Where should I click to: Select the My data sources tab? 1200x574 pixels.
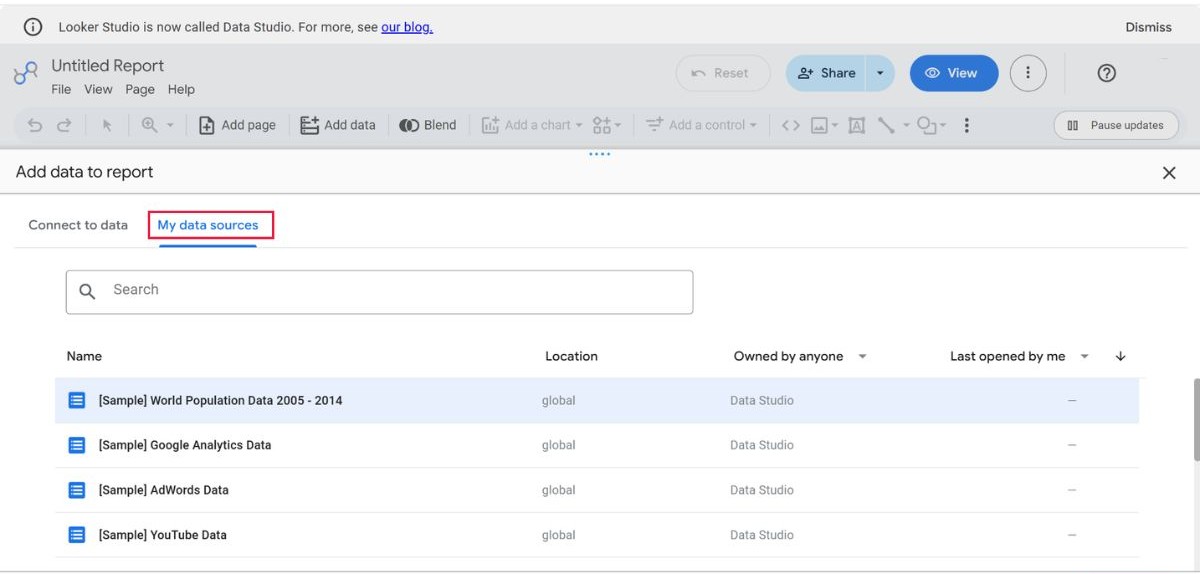[208, 225]
